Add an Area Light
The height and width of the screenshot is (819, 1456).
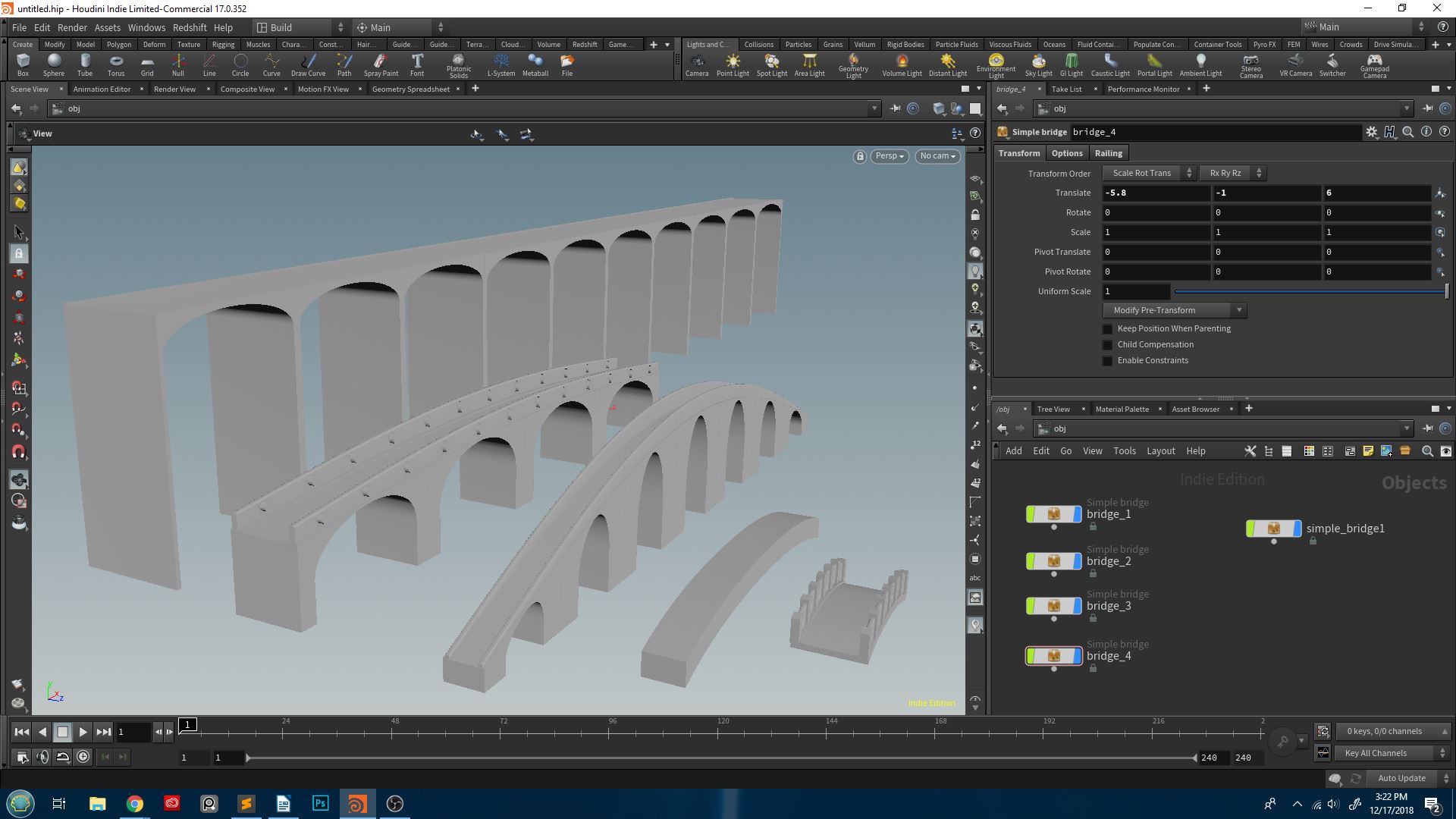tap(809, 65)
